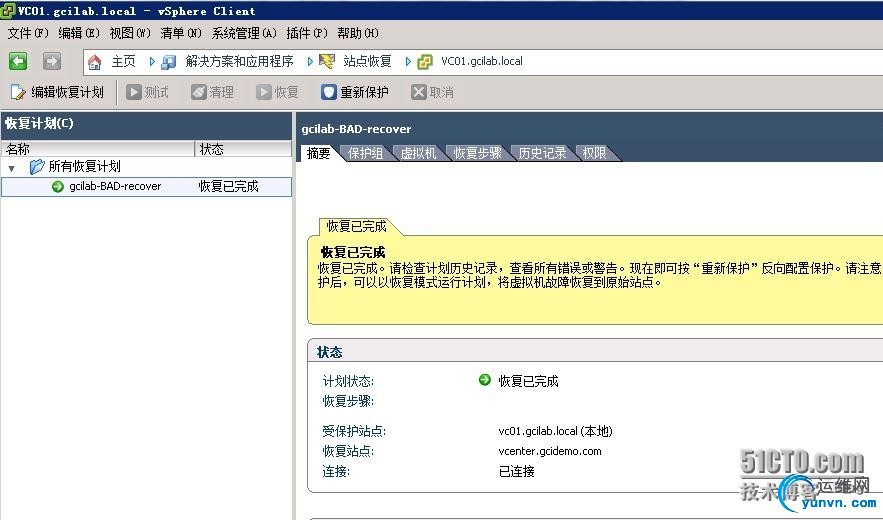This screenshot has height=520, width=883.
Task: Expand dropdown arrow after 主页
Action: pyautogui.click(x=152, y=62)
